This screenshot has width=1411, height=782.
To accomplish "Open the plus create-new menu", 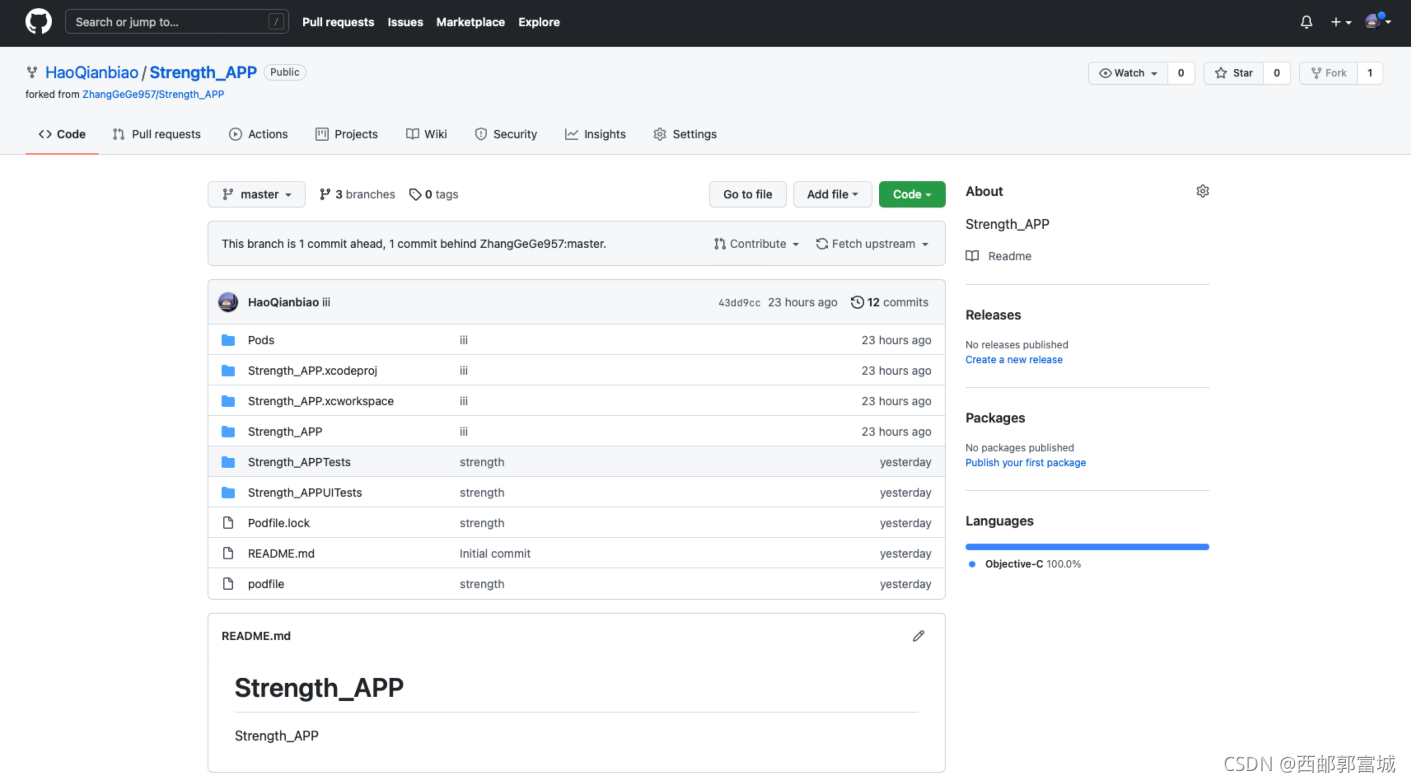I will [1340, 22].
